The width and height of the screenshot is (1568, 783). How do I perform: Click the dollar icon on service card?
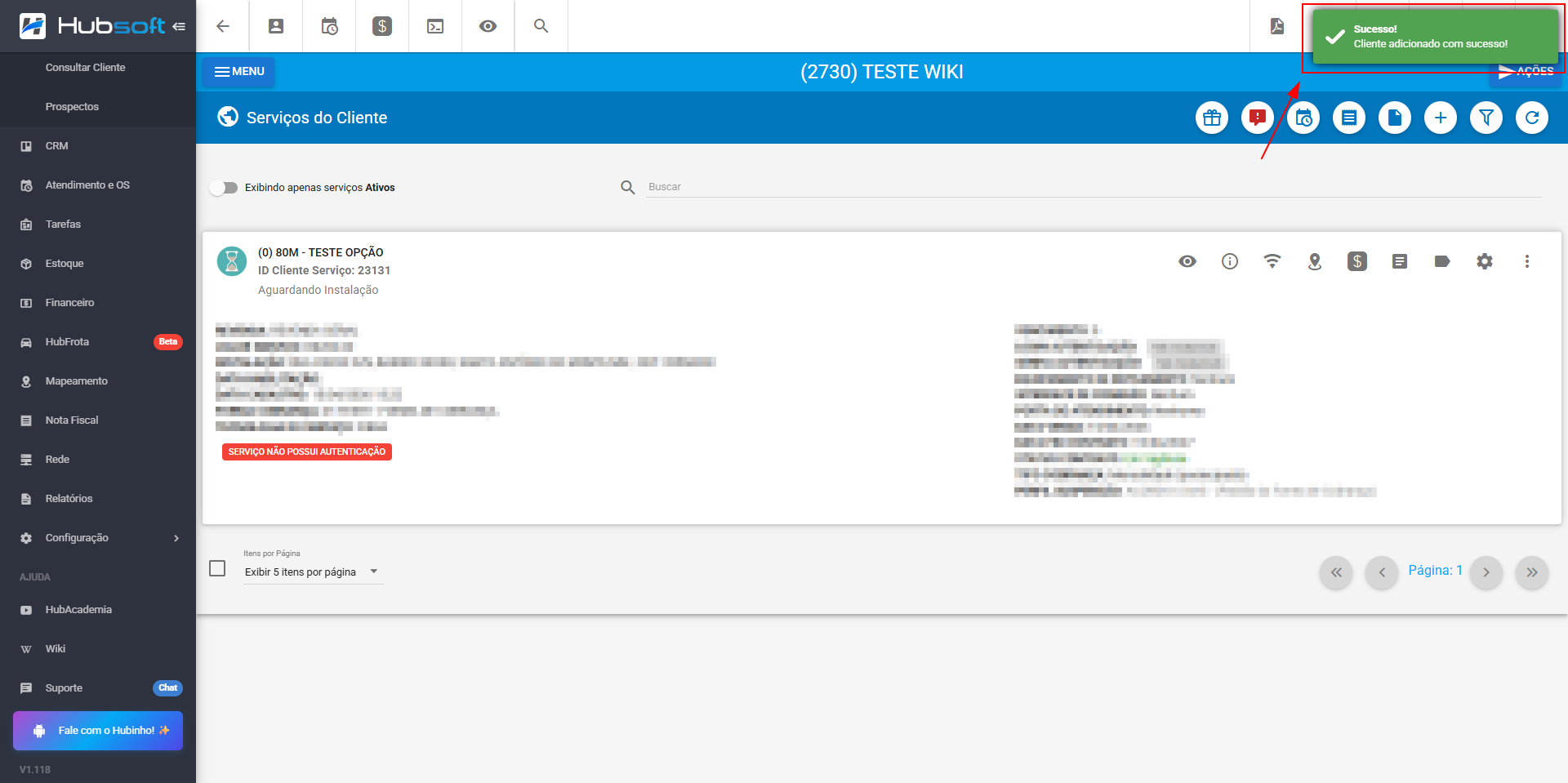point(1357,261)
